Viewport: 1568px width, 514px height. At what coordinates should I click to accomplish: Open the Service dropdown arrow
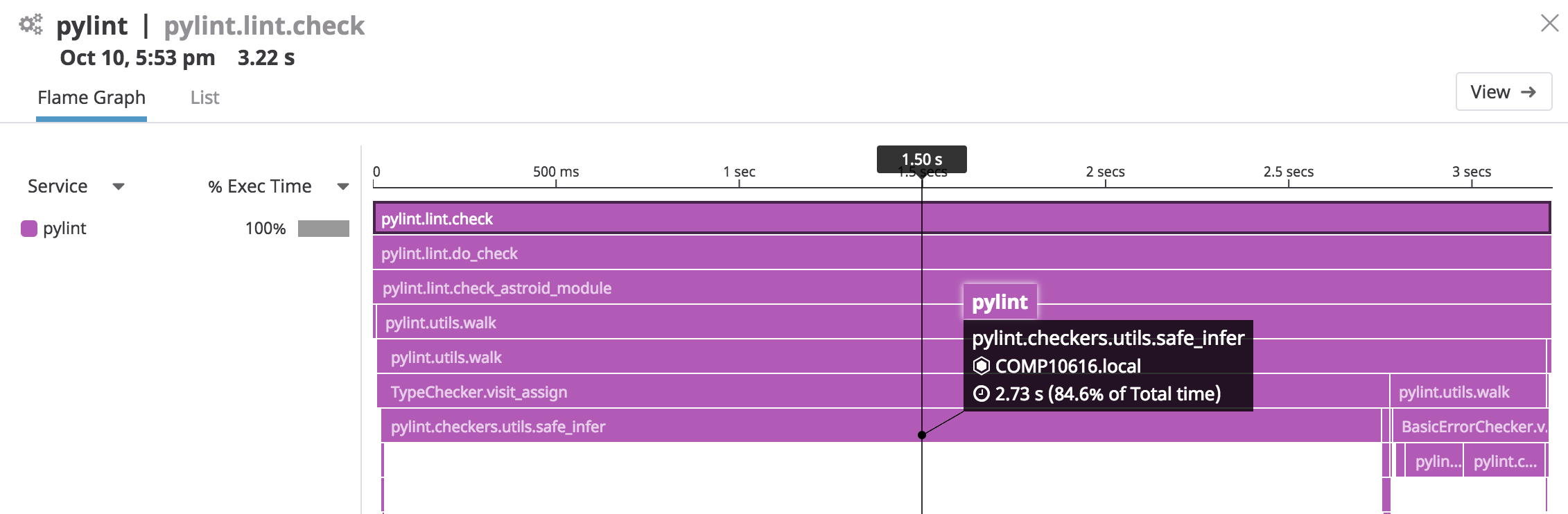(x=119, y=186)
